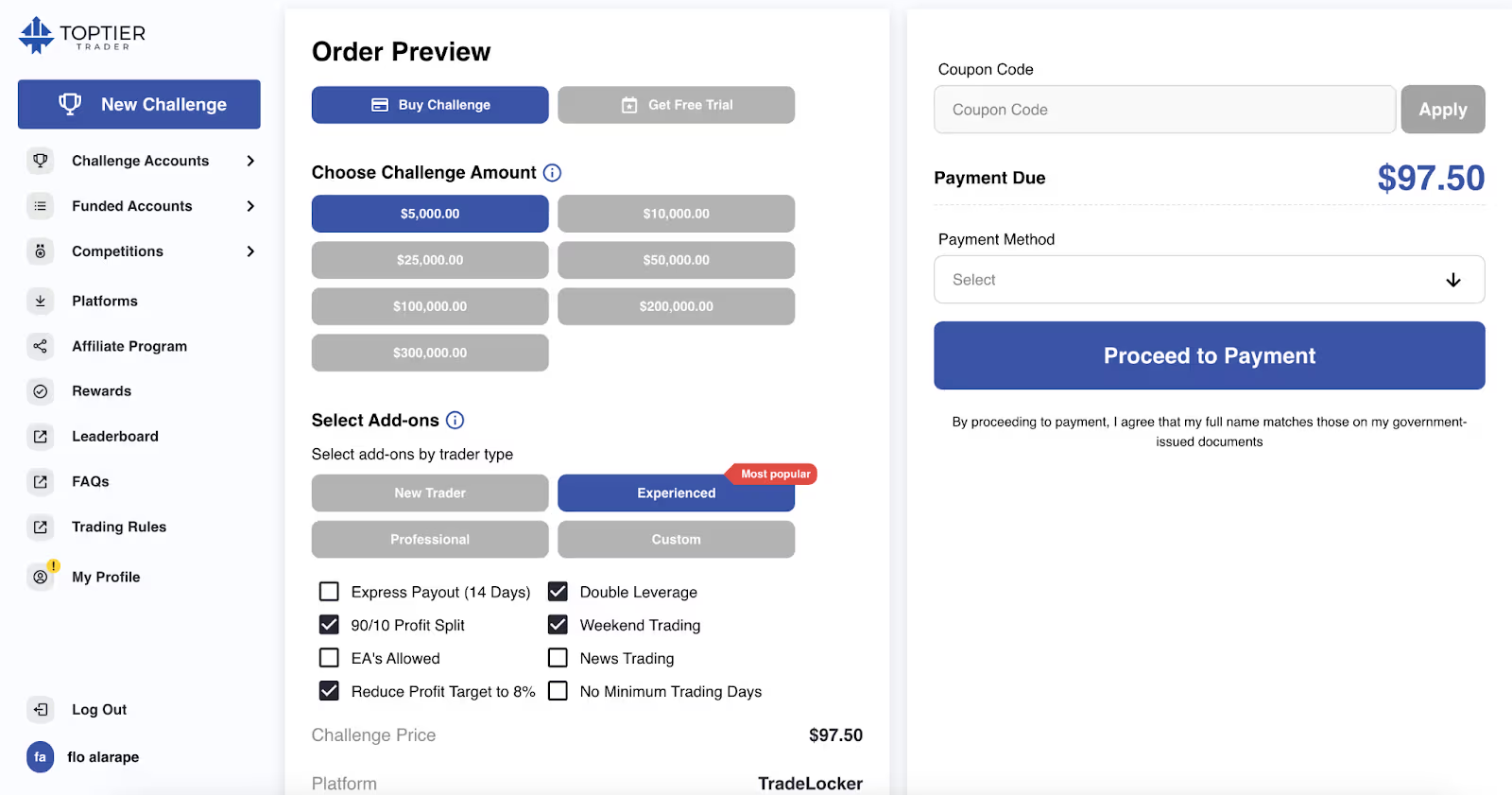Image resolution: width=1512 pixels, height=795 pixels.
Task: Click the TopTier Trader logo
Action: [x=80, y=34]
